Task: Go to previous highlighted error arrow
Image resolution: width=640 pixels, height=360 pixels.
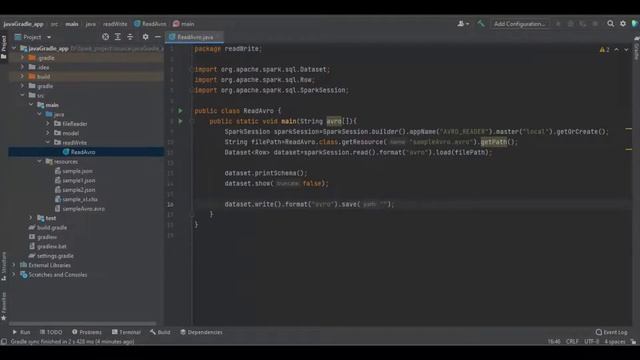Action: (x=617, y=49)
